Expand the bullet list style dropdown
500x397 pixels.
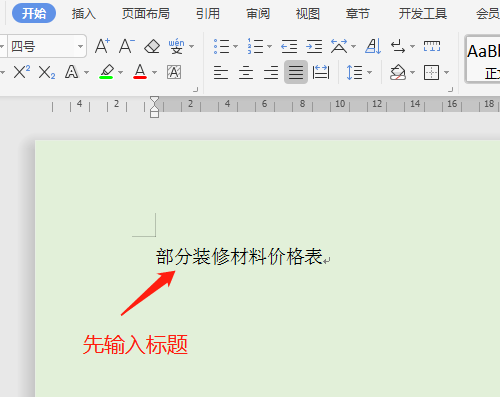pyautogui.click(x=235, y=46)
